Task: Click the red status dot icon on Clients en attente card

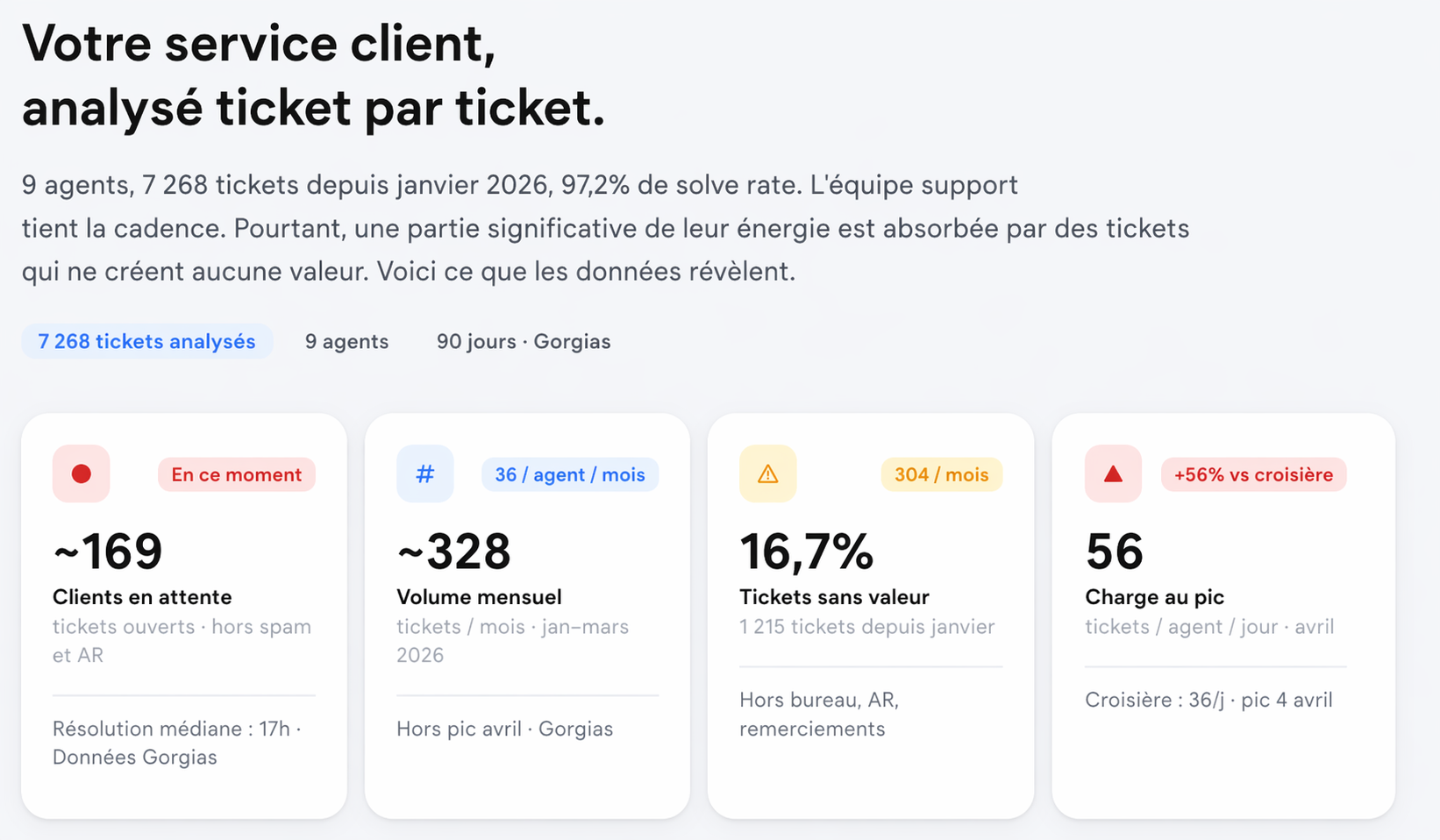Action: (81, 473)
